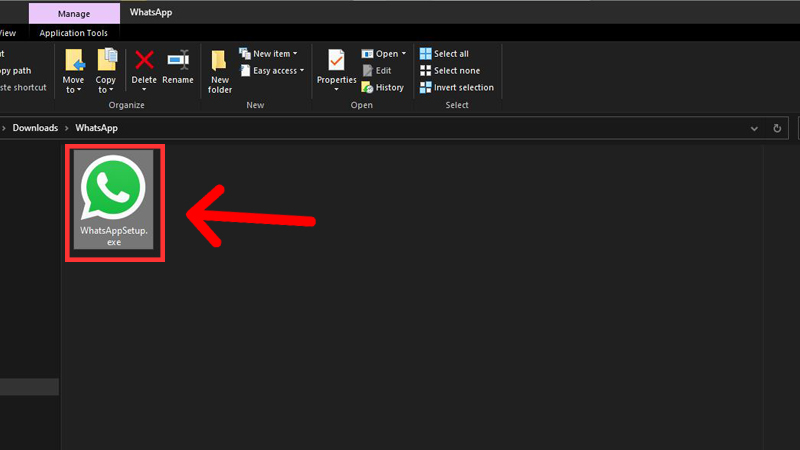Click the Move to folder icon
Screen dimensions: 800x450
[74, 61]
